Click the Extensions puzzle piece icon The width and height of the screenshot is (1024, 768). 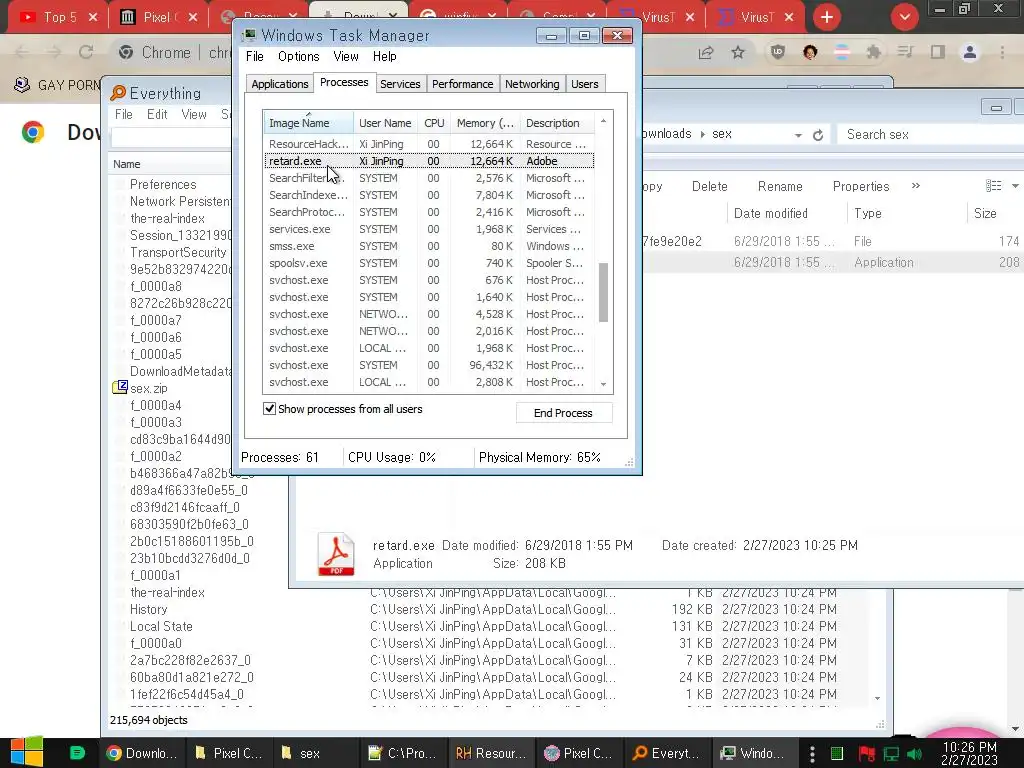pos(873,52)
